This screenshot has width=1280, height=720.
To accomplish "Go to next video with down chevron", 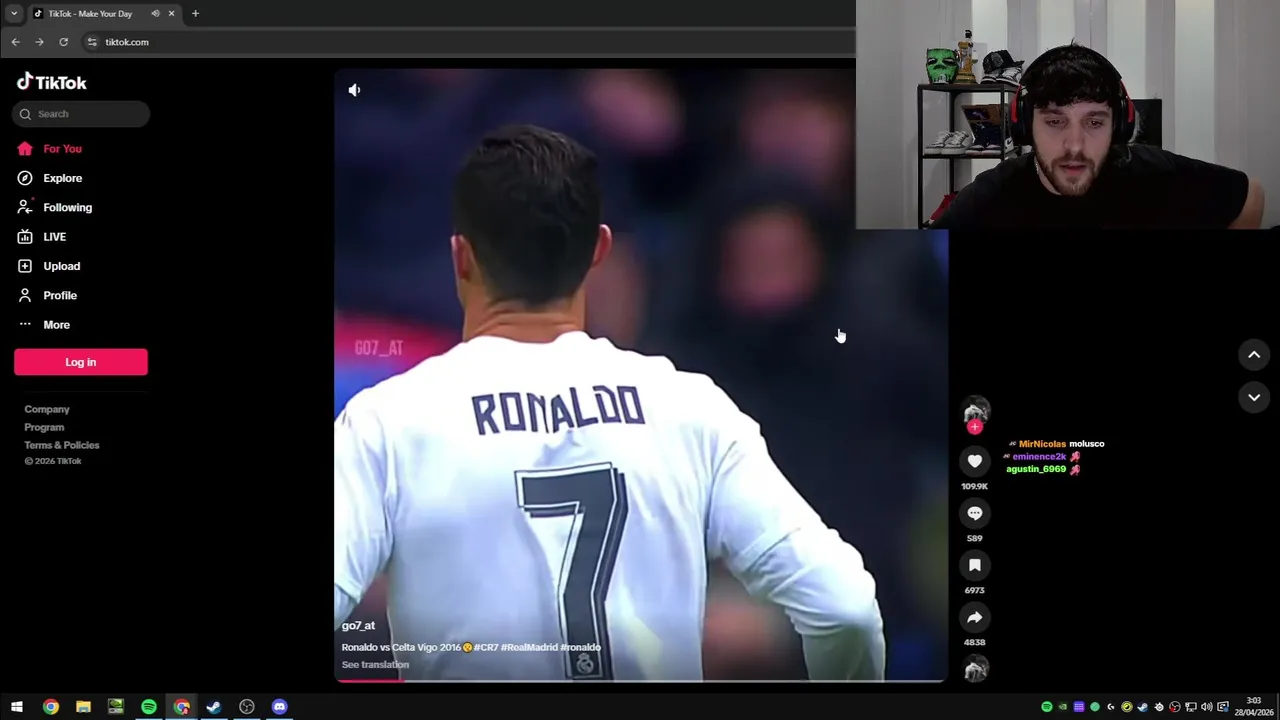I will click(x=1254, y=397).
